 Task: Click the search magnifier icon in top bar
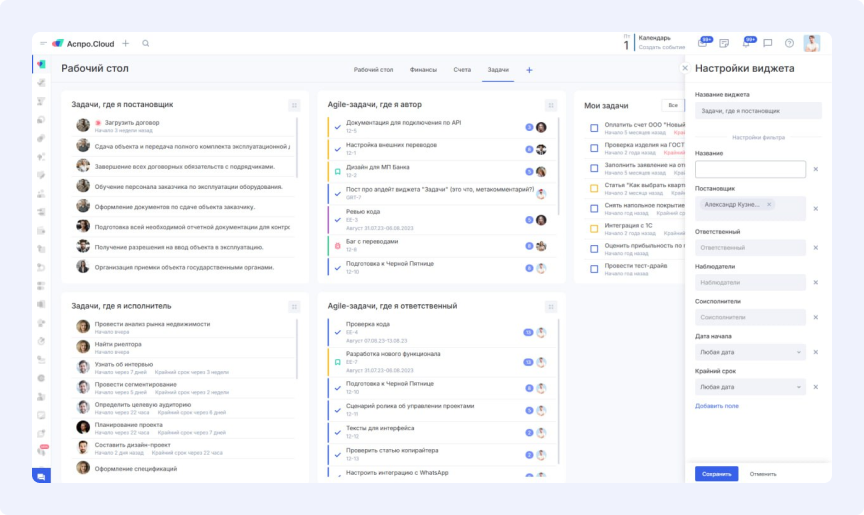click(146, 44)
